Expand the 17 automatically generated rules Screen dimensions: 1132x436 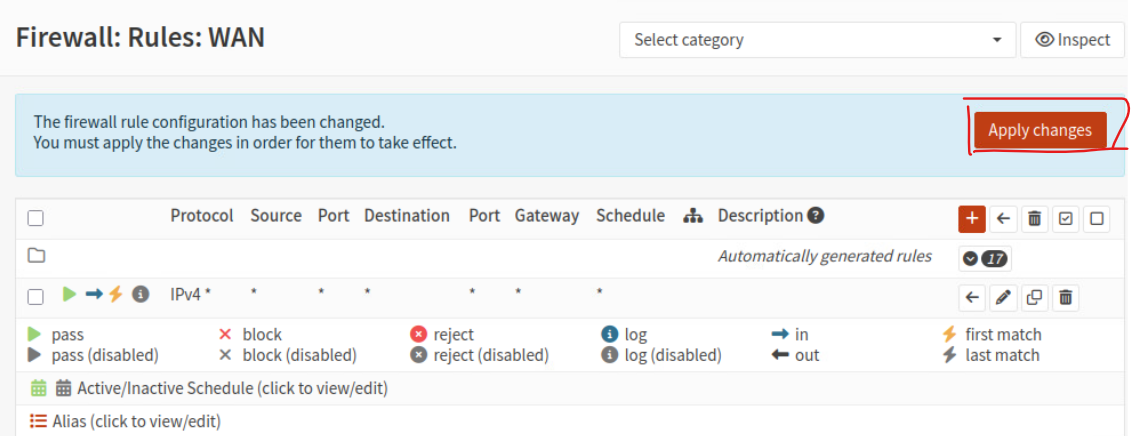(985, 258)
